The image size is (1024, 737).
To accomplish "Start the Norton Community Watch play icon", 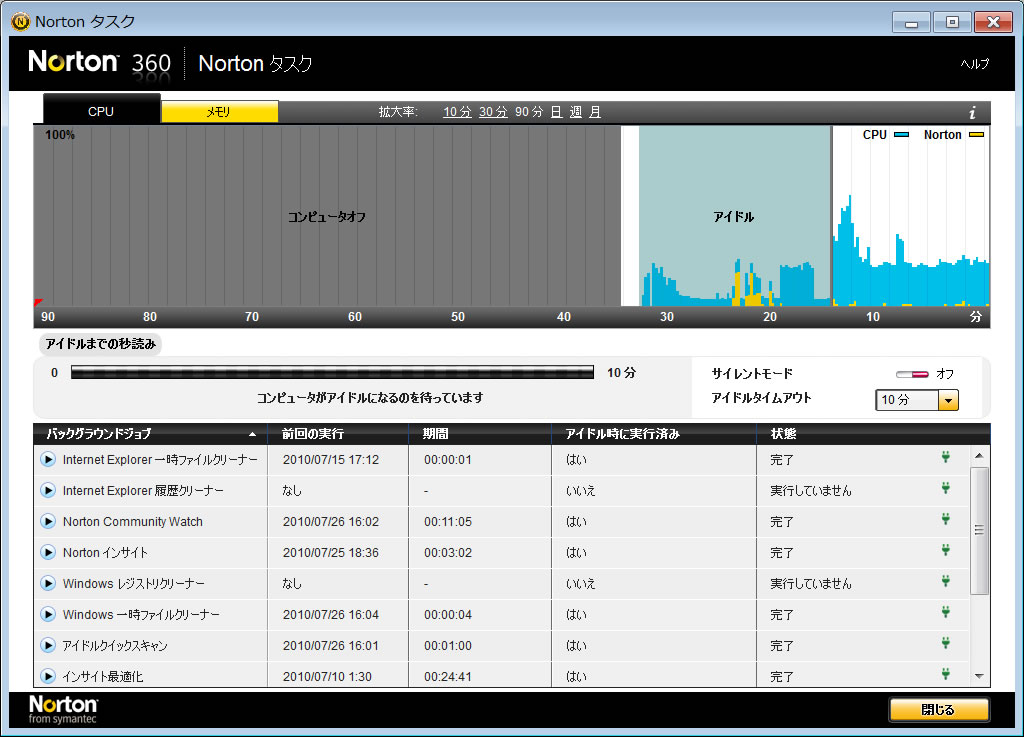I will 48,522.
